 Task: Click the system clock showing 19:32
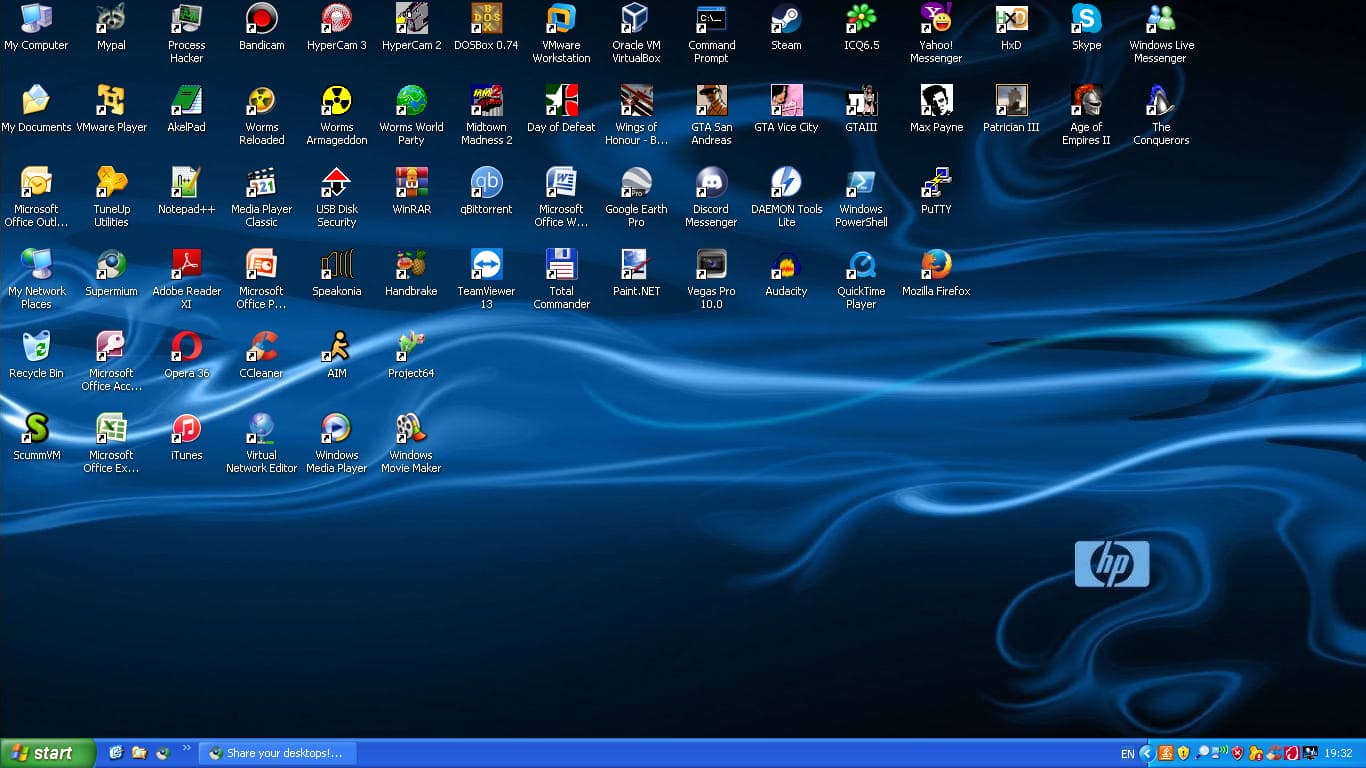[1338, 753]
